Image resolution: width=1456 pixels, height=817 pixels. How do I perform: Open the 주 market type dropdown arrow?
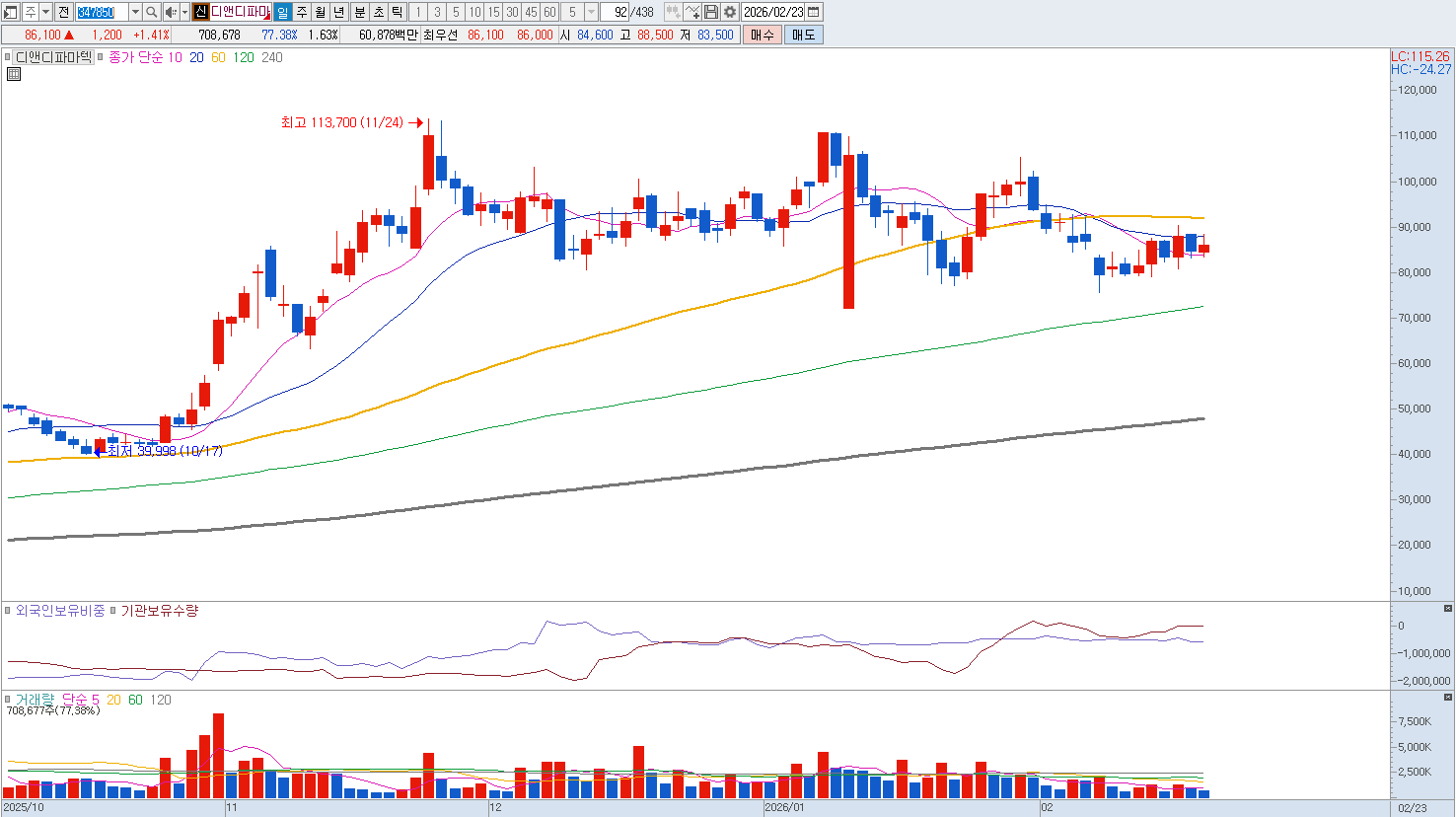click(45, 12)
